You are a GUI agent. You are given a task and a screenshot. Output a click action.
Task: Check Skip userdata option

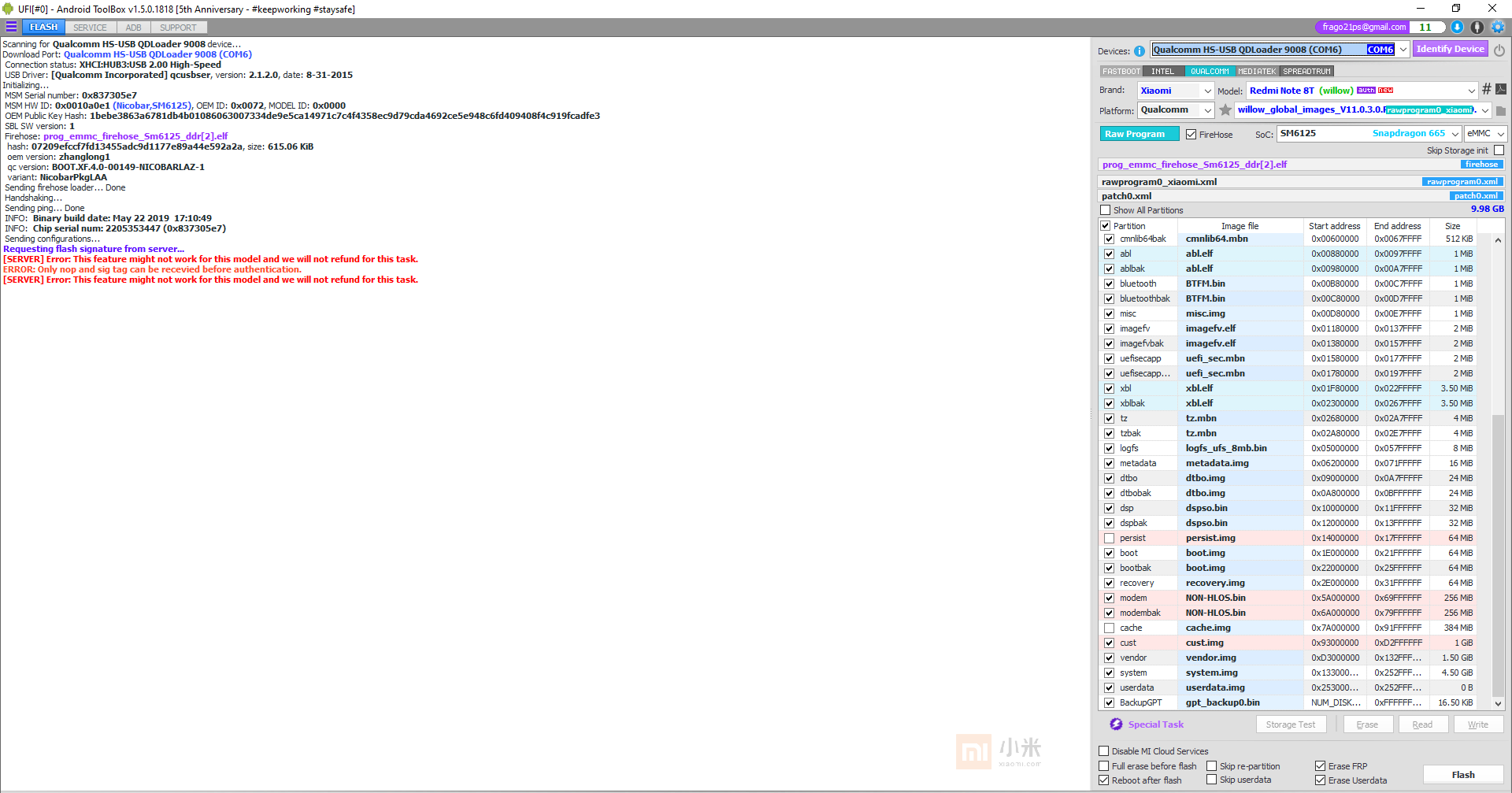(1212, 780)
